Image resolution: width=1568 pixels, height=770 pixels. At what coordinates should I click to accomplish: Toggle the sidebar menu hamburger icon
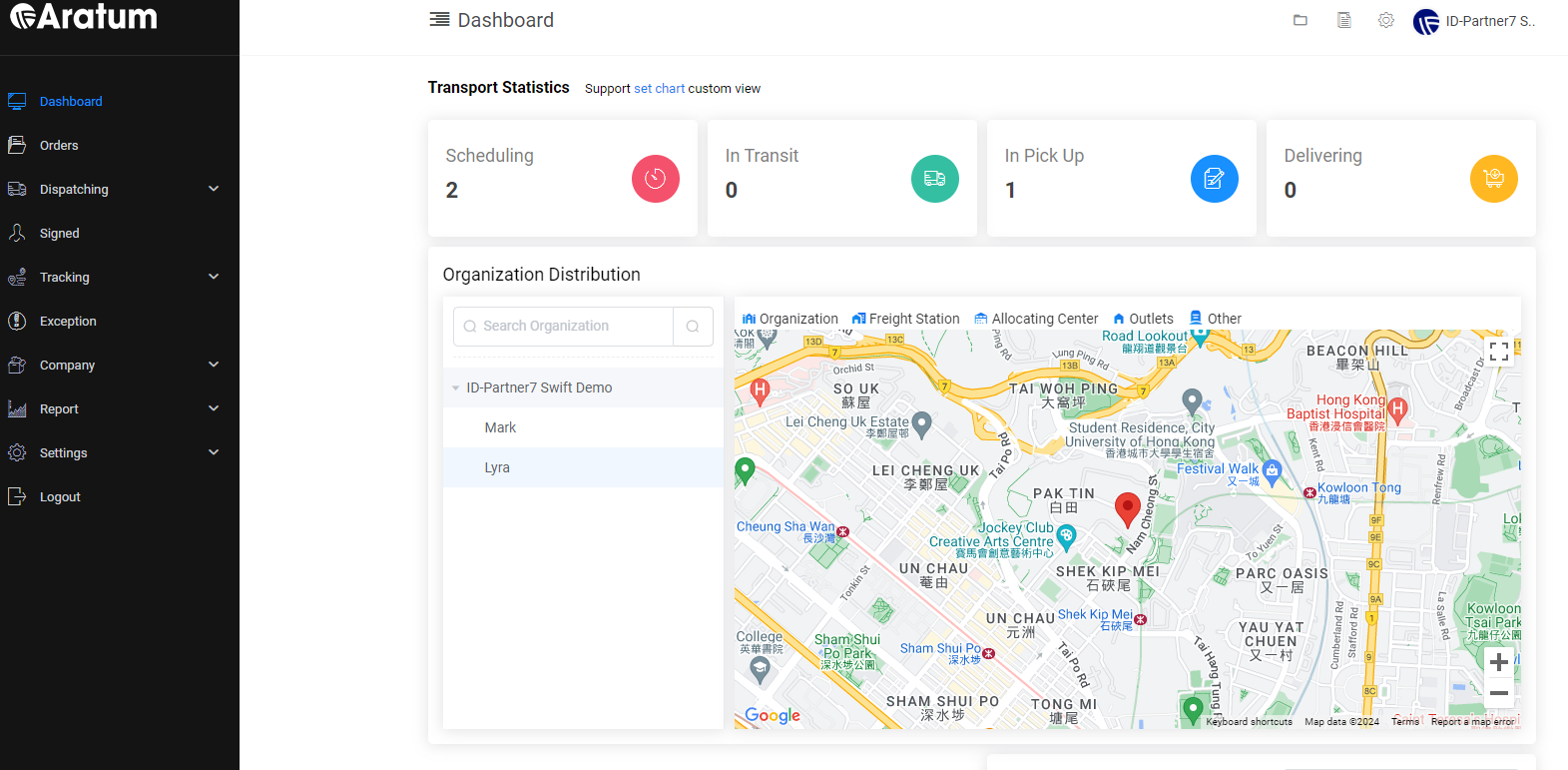click(x=439, y=20)
